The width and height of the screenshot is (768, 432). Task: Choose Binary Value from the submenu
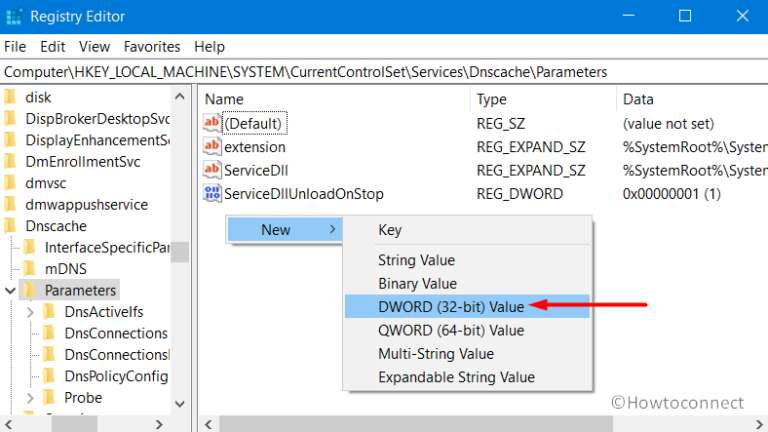pos(467,284)
